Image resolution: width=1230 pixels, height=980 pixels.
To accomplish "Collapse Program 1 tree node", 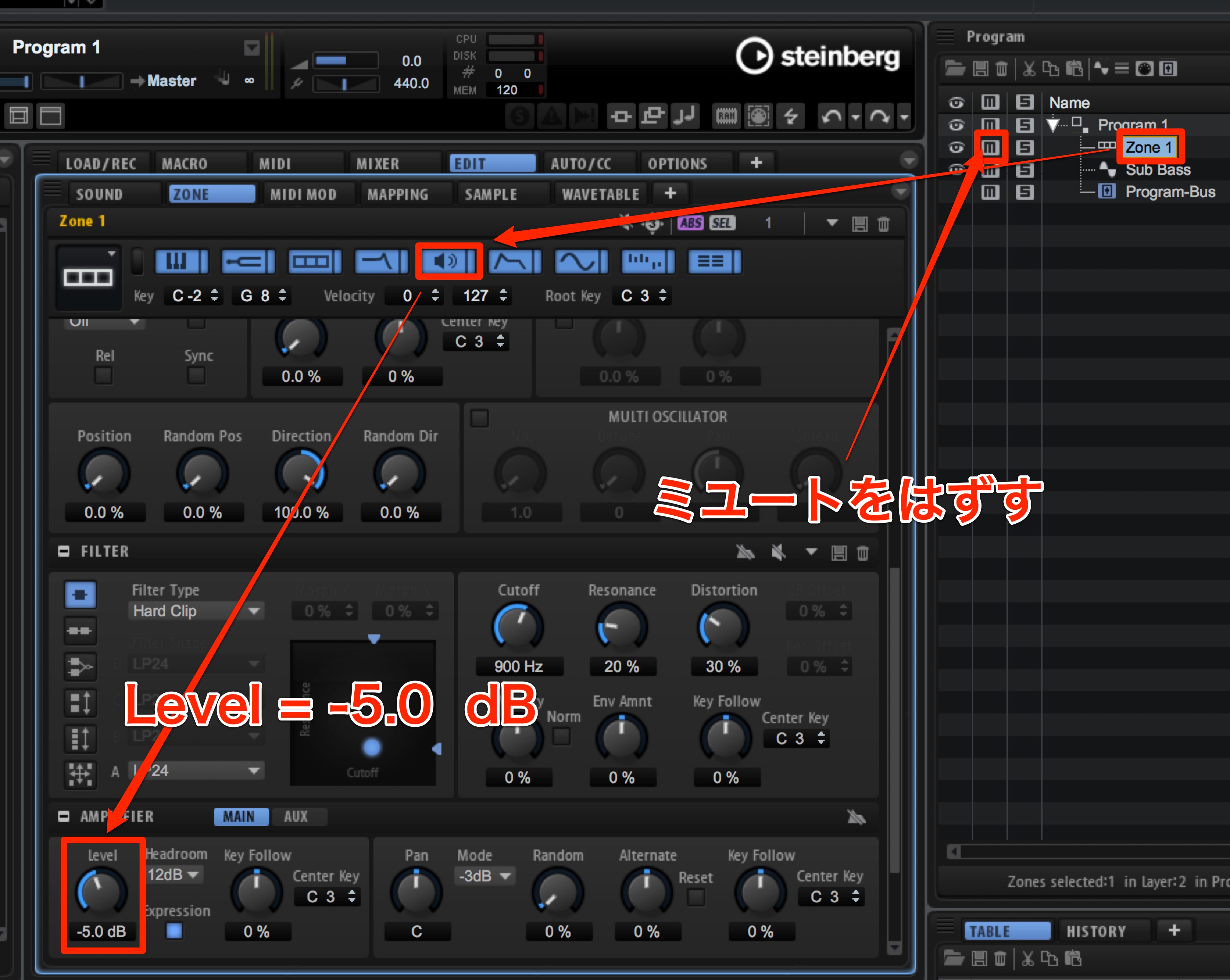I will (x=1053, y=125).
